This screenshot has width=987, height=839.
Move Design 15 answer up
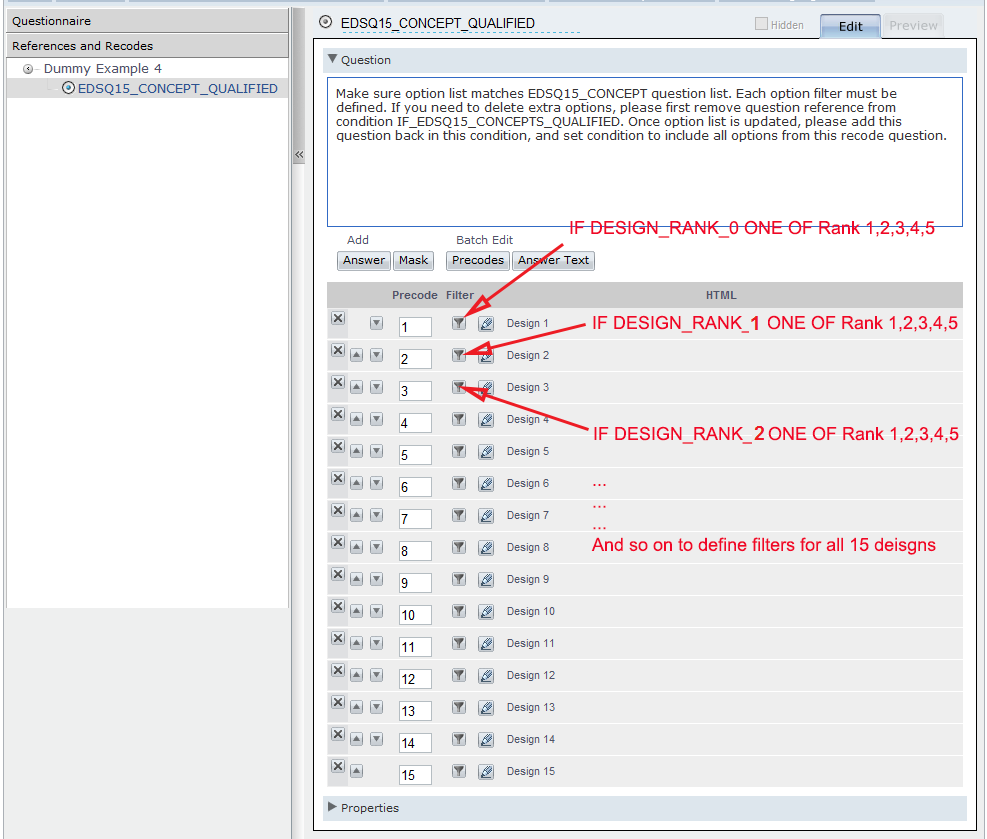357,771
